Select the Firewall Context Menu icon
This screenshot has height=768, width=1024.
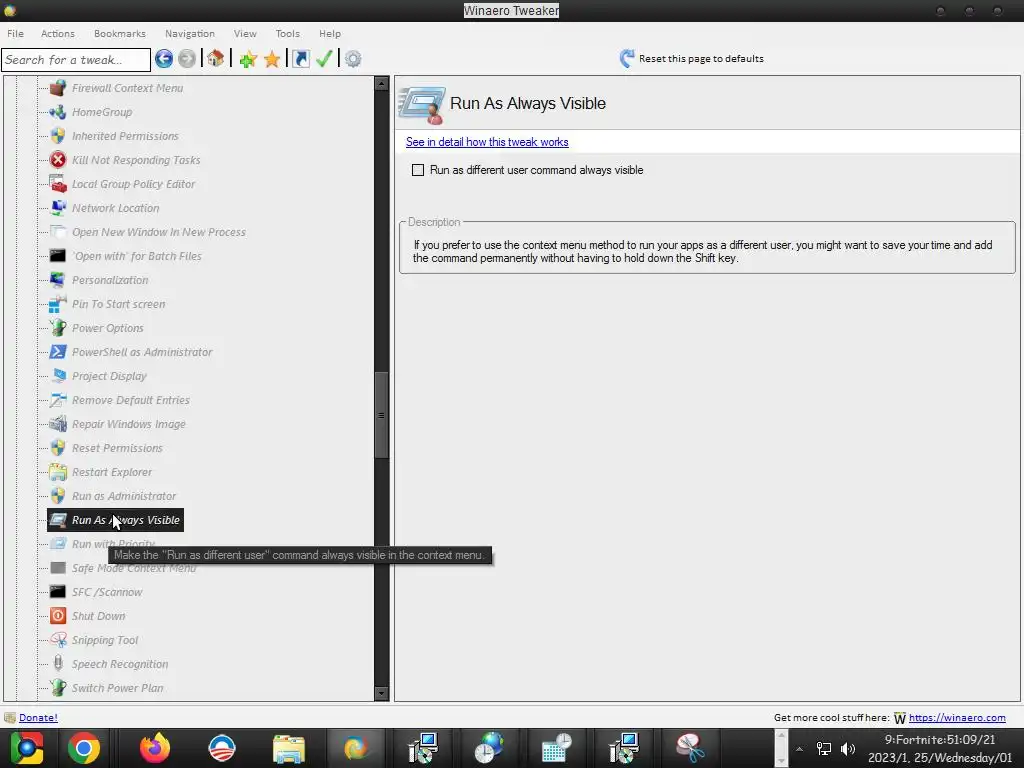point(58,88)
